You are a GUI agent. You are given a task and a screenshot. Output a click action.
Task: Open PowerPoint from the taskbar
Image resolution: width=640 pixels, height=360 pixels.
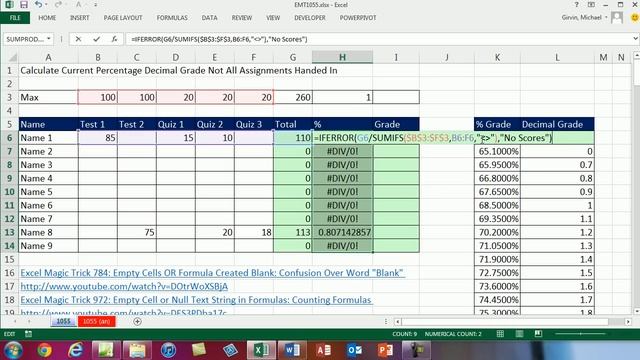[385, 350]
